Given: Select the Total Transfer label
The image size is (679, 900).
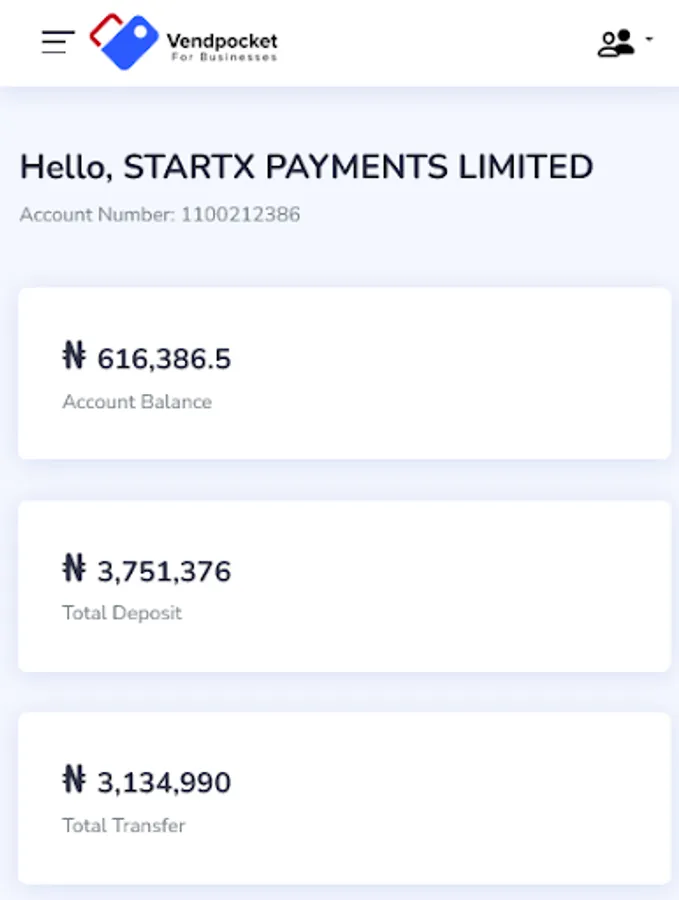Looking at the screenshot, I should coord(124,825).
